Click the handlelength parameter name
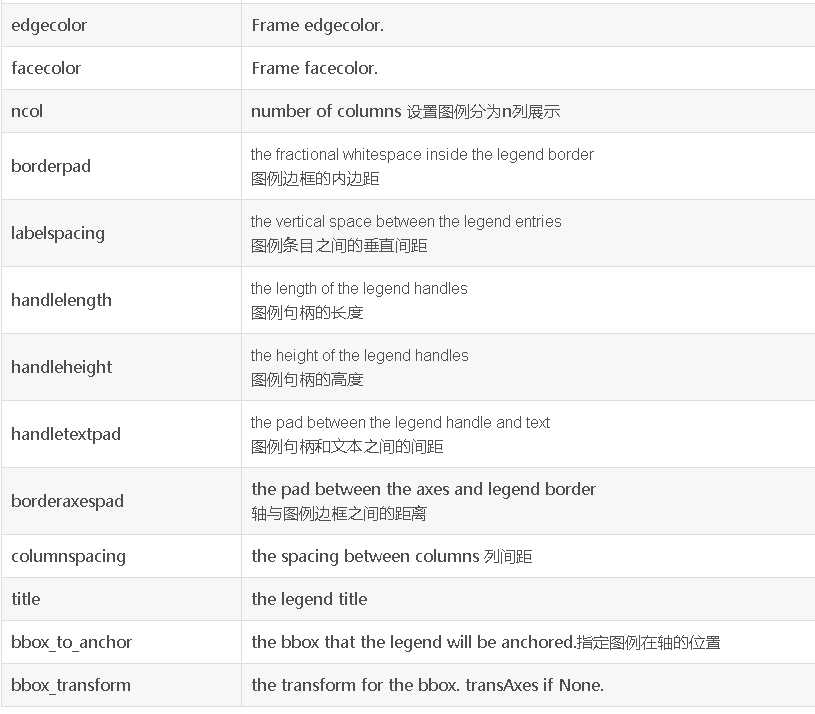815x714 pixels. tap(61, 300)
